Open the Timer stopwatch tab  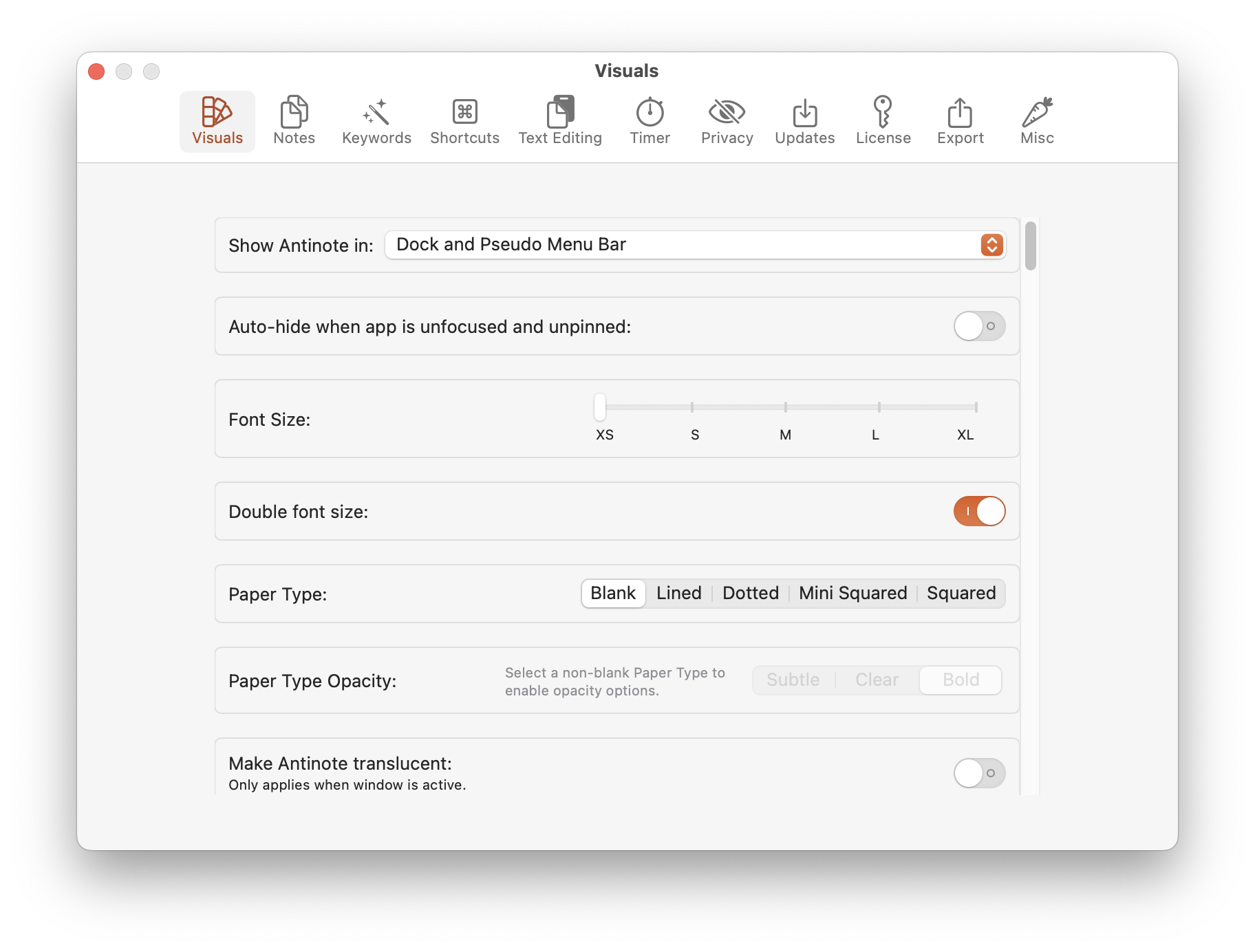coord(650,122)
